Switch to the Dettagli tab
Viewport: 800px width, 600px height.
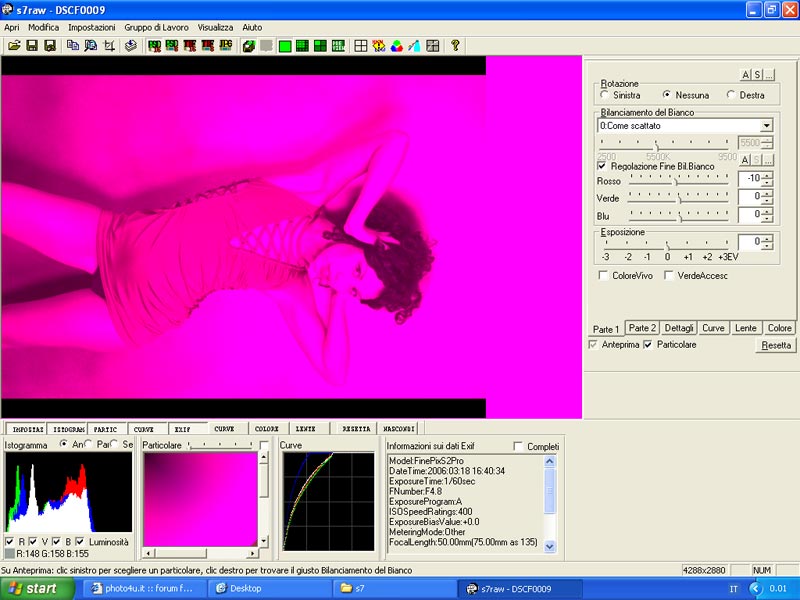click(x=679, y=328)
